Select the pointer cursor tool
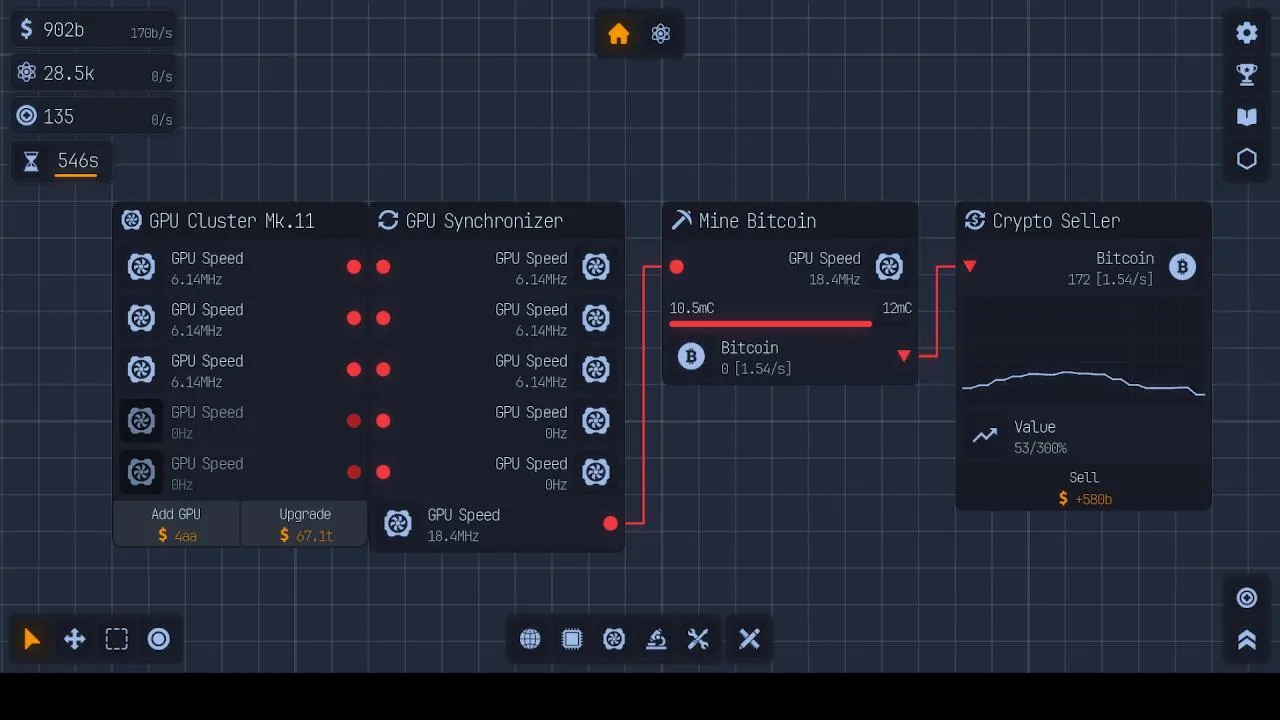The height and width of the screenshot is (720, 1280). point(32,639)
